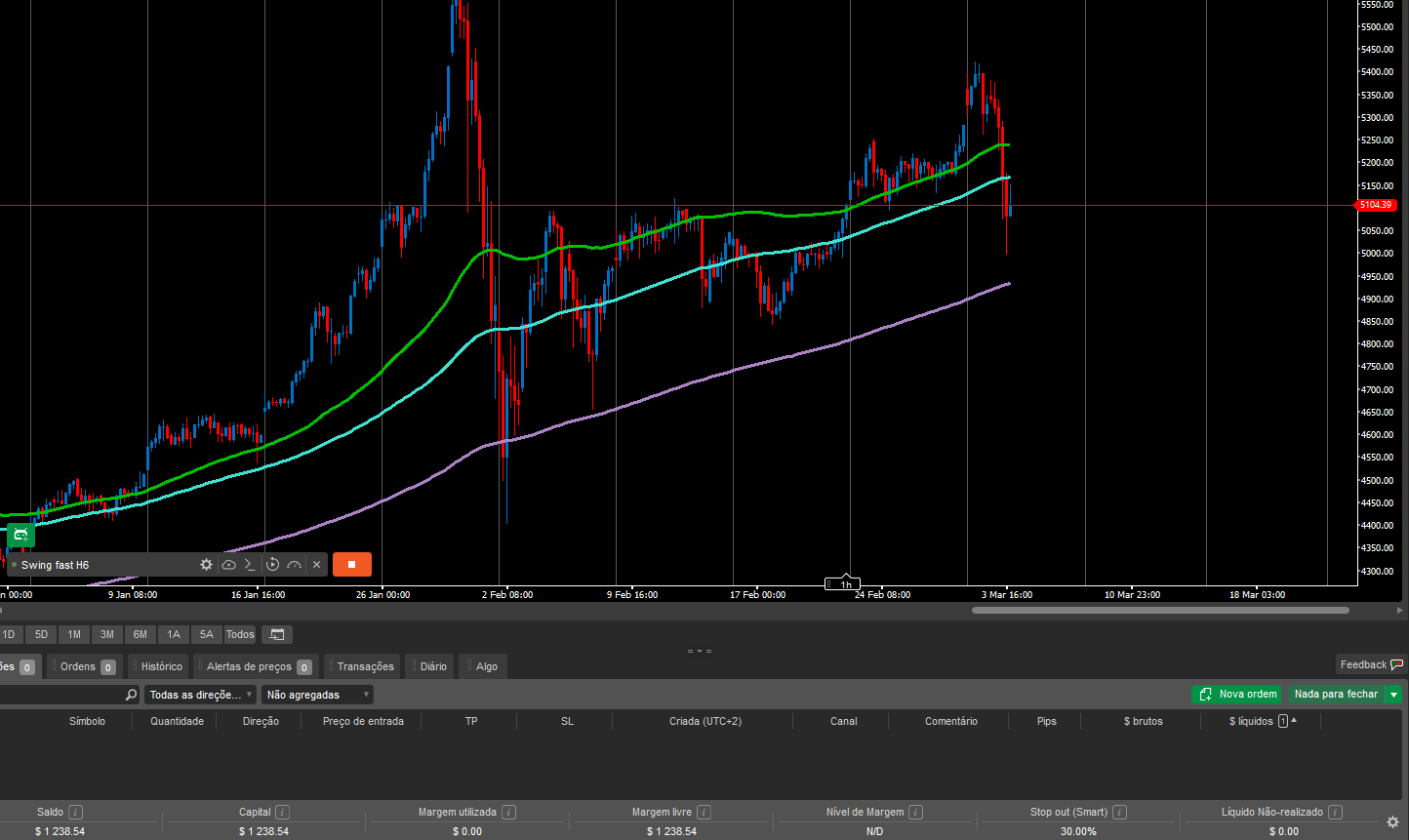Remove Swing fast H6 cBot with X
Screen dimensions: 1409x840
point(316,565)
